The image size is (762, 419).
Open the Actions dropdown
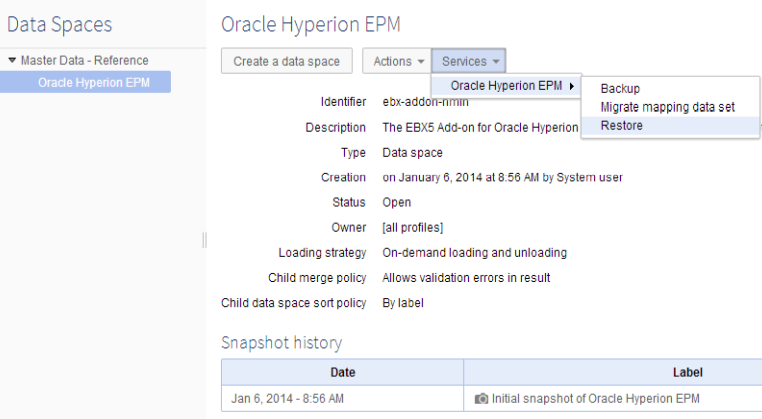[397, 61]
